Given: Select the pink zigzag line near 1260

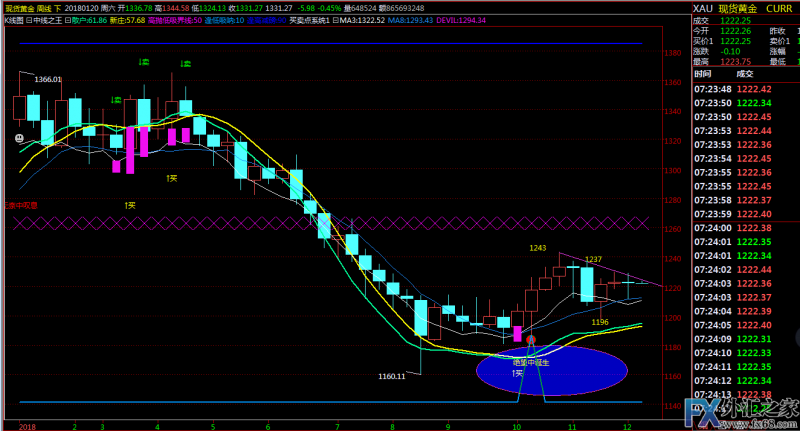Looking at the screenshot, I should coord(330,220).
